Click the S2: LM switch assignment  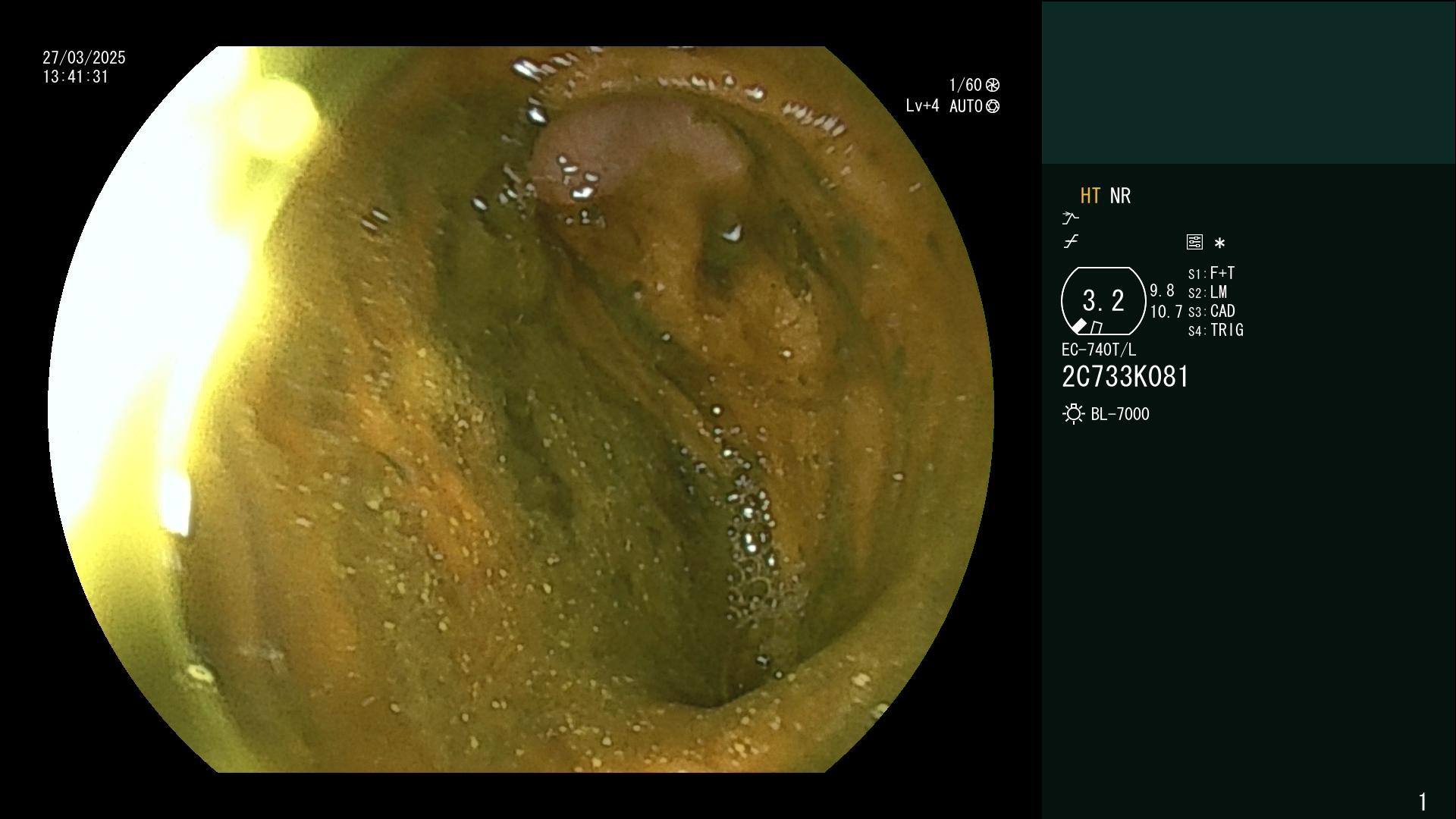tap(1207, 293)
